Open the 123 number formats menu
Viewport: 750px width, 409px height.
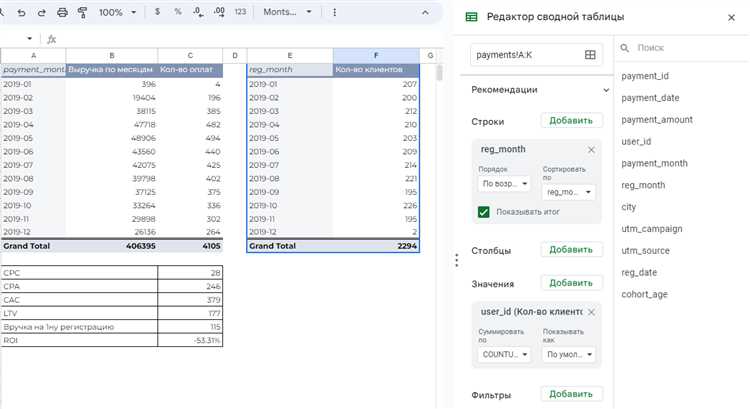pos(240,12)
